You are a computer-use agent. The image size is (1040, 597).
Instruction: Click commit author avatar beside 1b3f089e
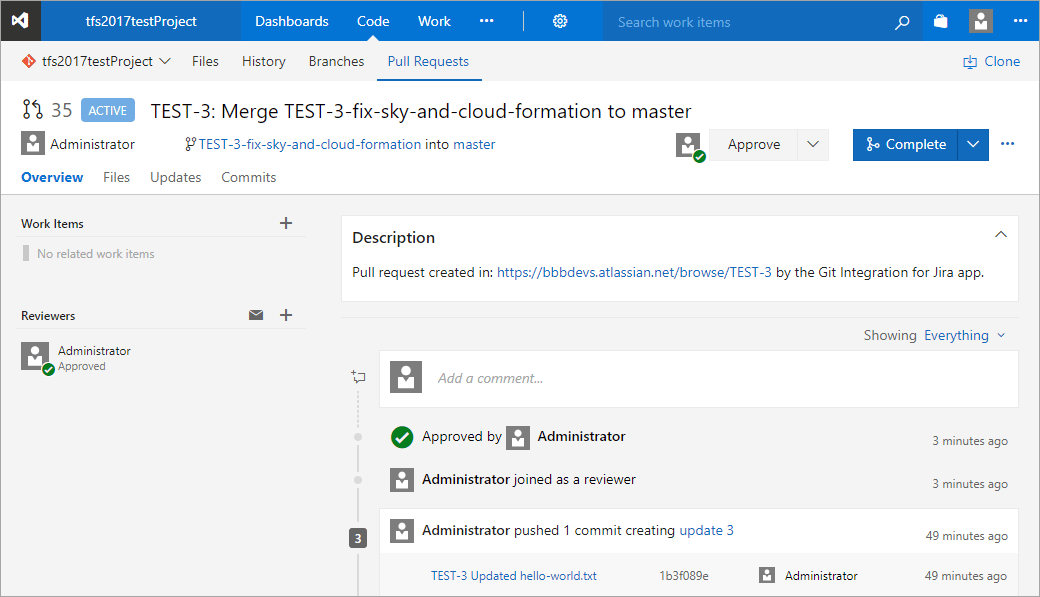[767, 575]
